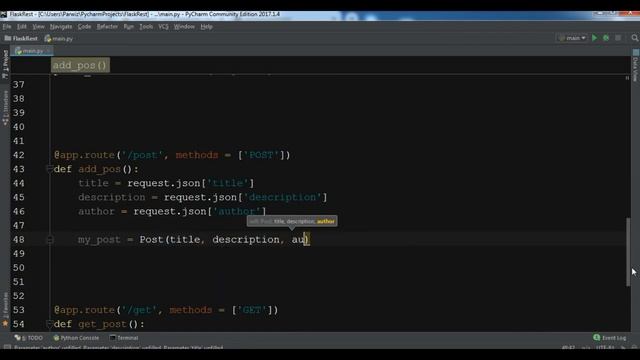Viewport: 640px width, 360px height.
Task: Collapse the get_post function fold marker at line 54
Action: click(49, 324)
